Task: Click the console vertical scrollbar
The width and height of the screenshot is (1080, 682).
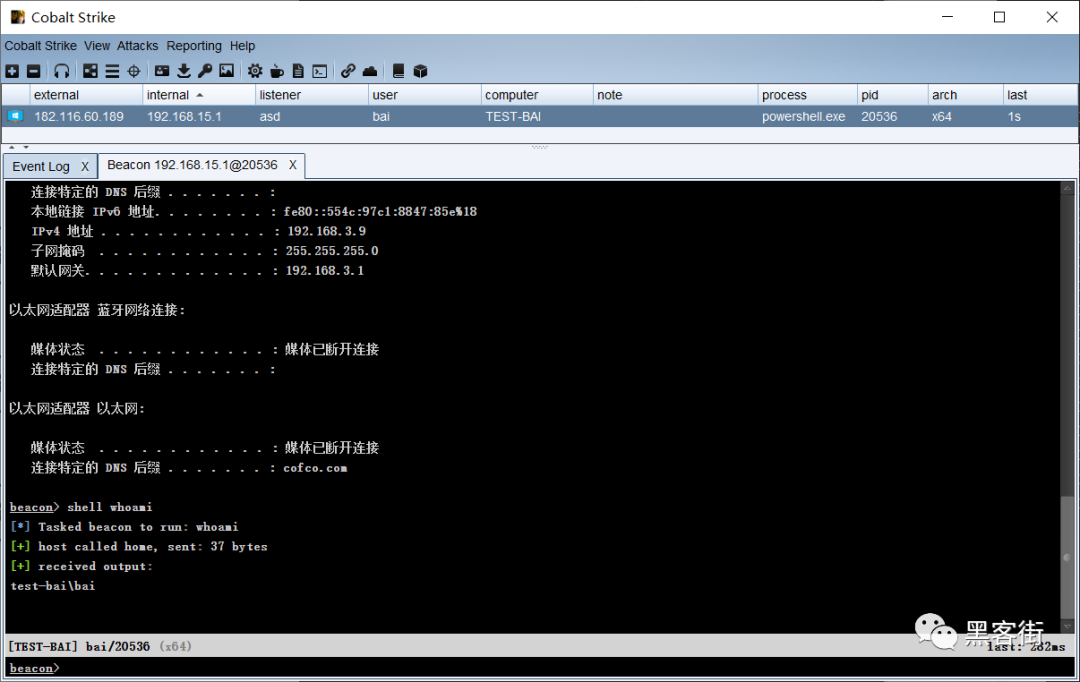Action: [1068, 400]
